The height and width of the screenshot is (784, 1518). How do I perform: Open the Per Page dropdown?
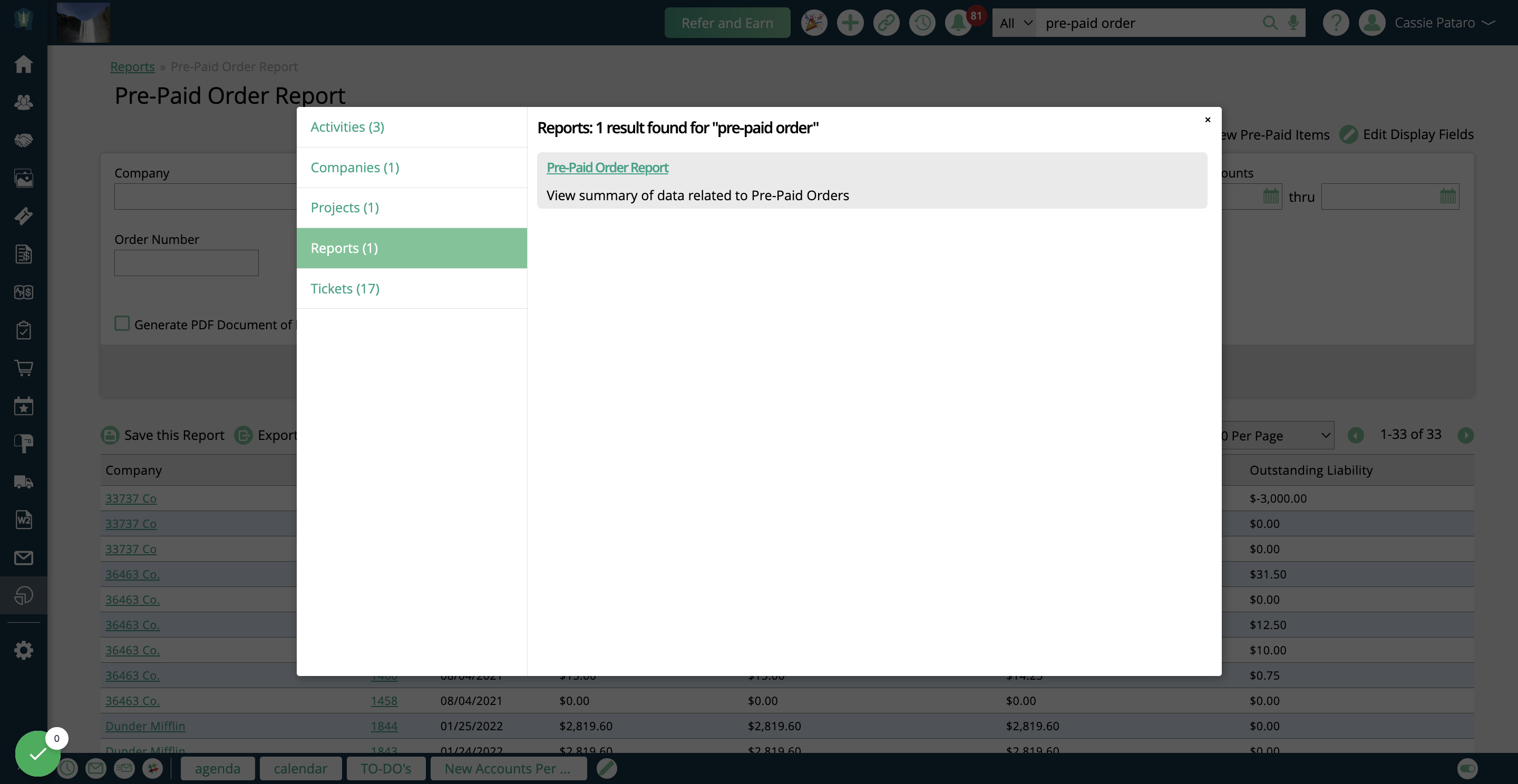pos(1277,435)
